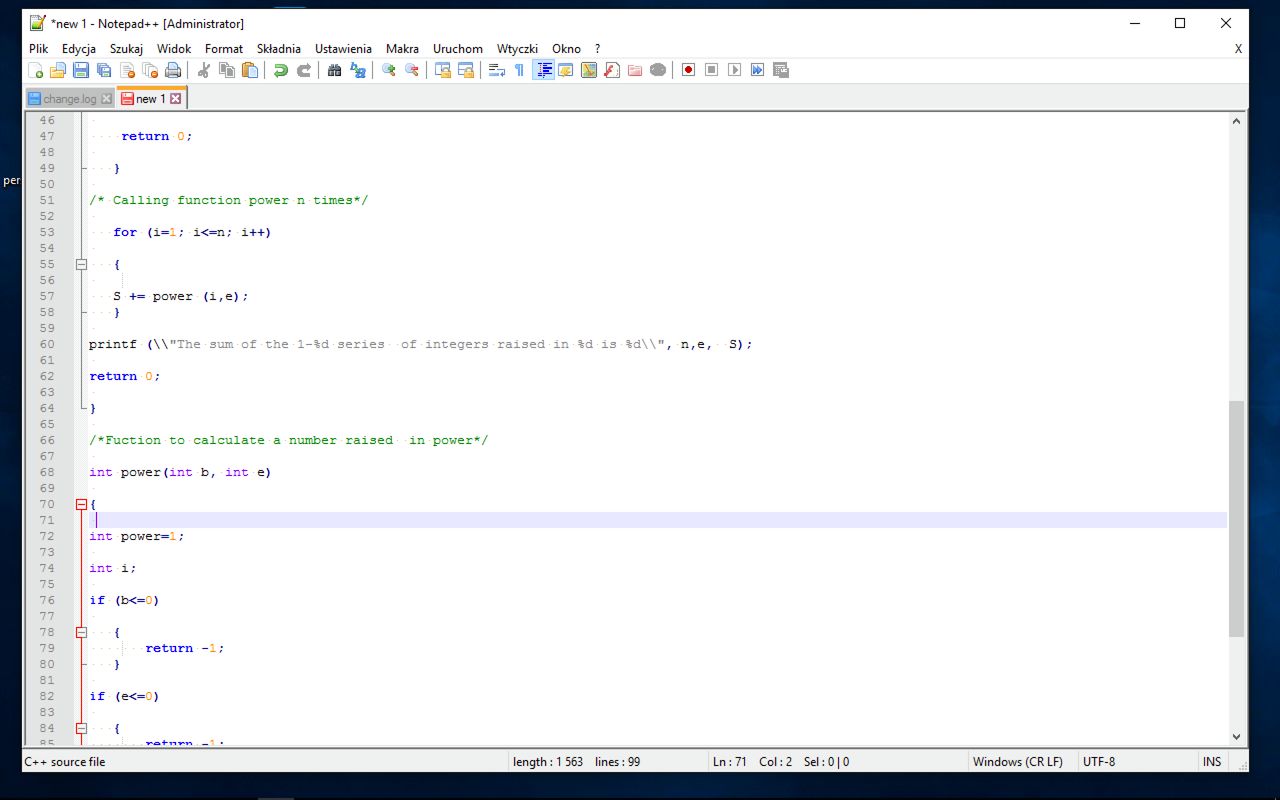Viewport: 1280px width, 800px height.
Task: Toggle show all characters pilcrow icon
Action: coord(519,70)
